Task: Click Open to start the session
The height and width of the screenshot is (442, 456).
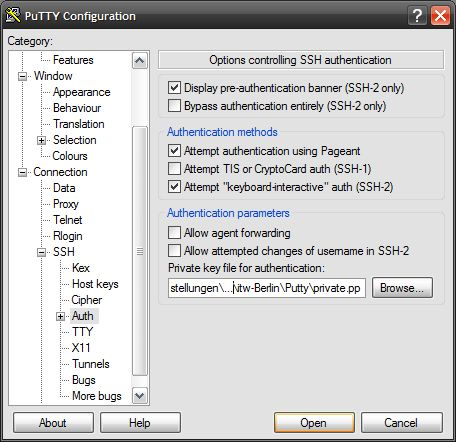Action: (x=314, y=423)
